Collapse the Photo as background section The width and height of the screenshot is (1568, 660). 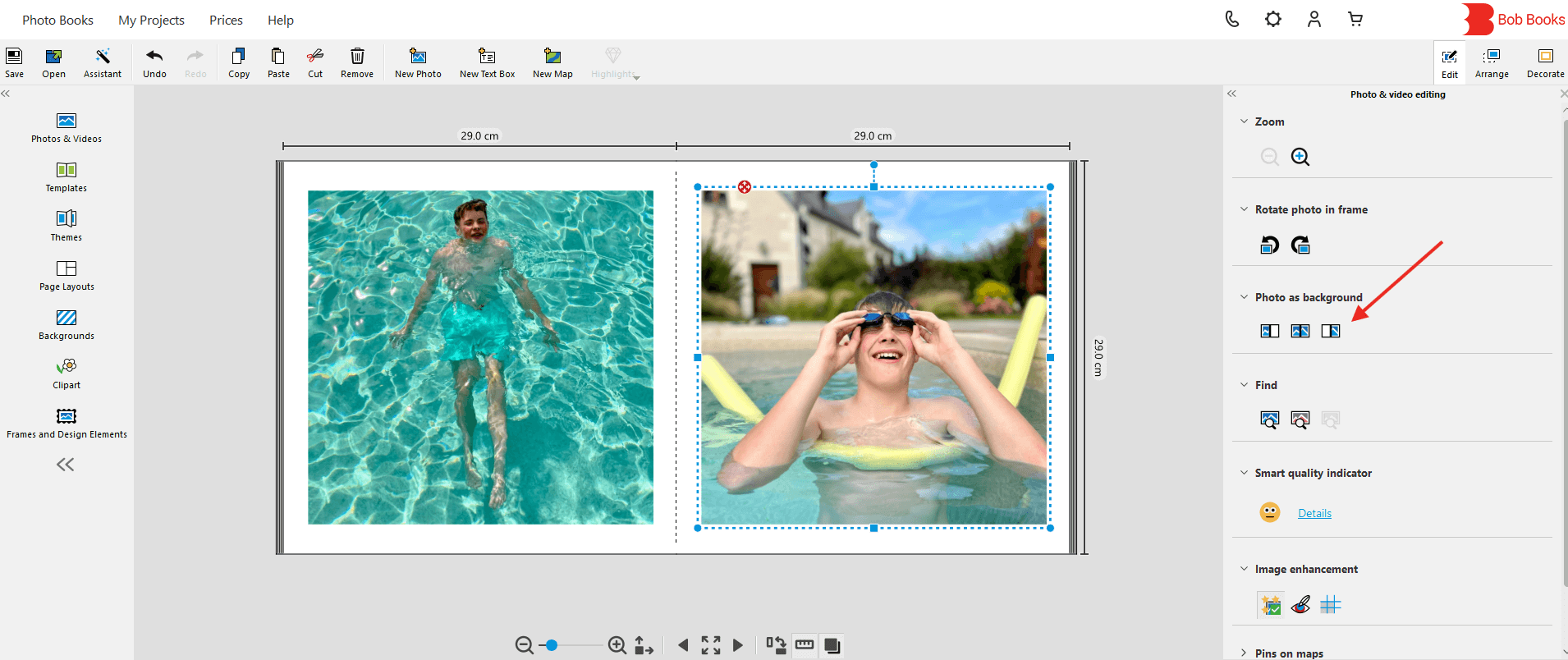[1244, 297]
